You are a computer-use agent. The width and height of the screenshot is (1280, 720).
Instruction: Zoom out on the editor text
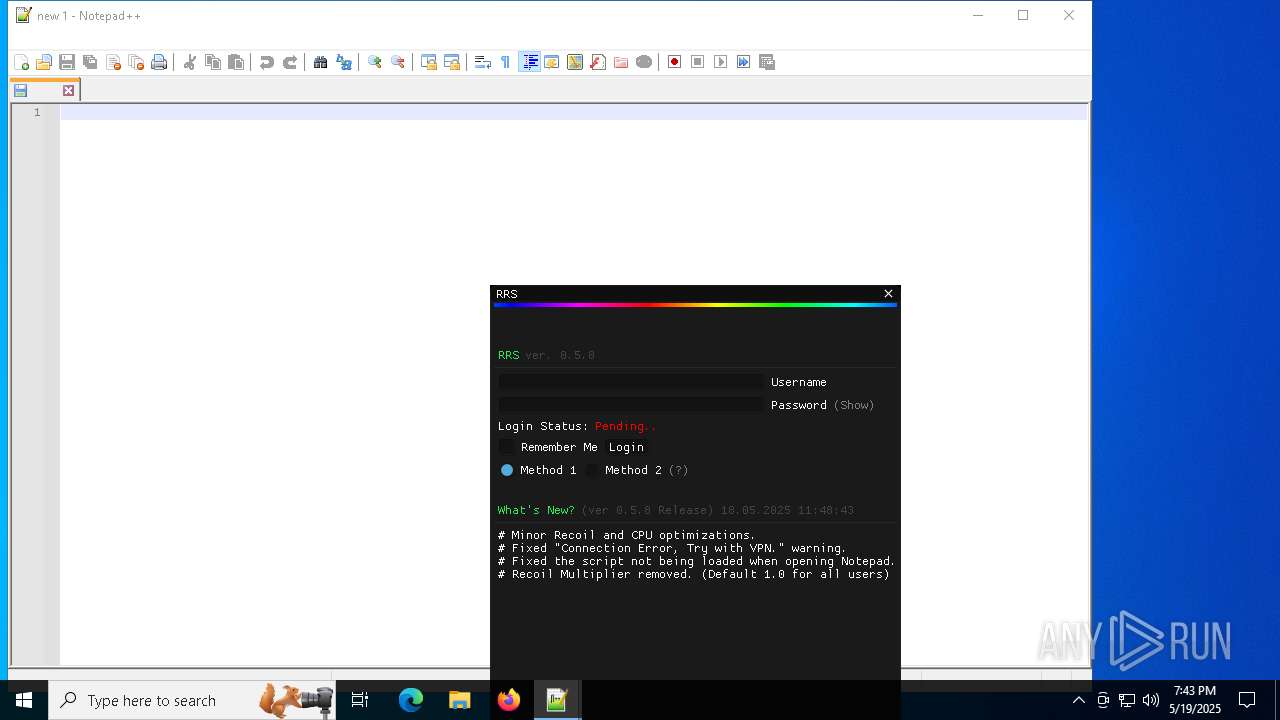point(398,62)
